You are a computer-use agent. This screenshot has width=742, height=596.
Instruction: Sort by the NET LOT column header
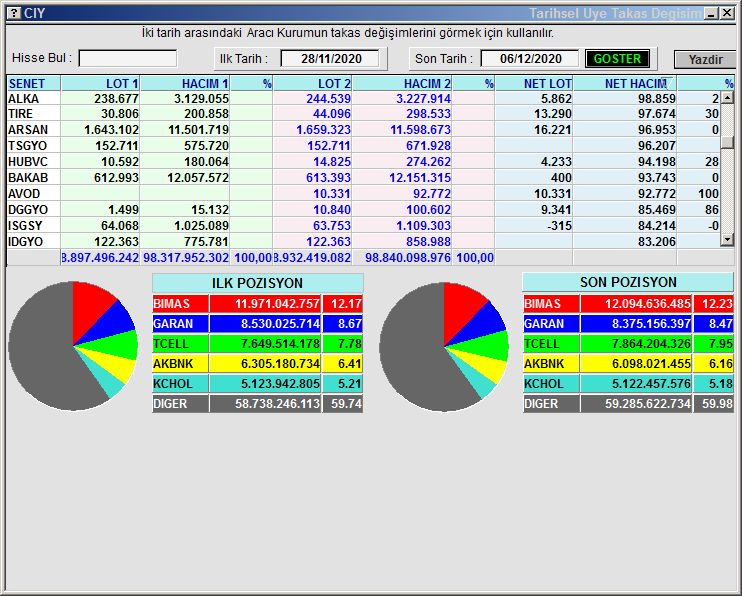(x=534, y=84)
